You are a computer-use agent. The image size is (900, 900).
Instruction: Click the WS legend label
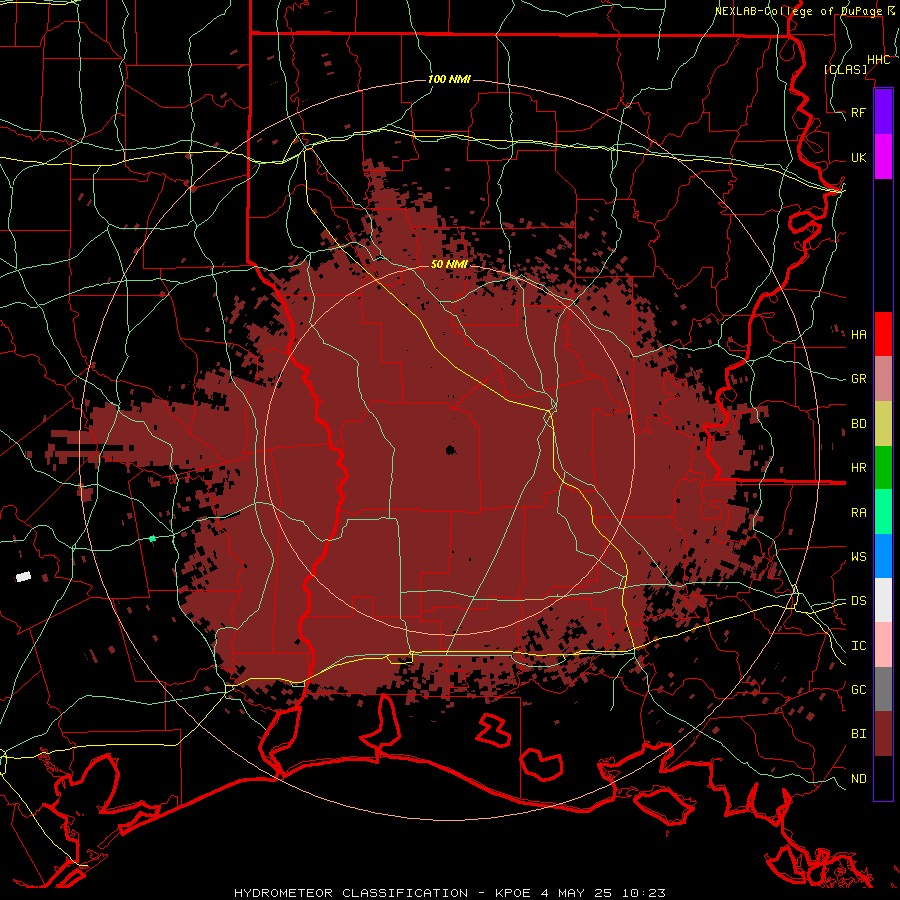859,557
